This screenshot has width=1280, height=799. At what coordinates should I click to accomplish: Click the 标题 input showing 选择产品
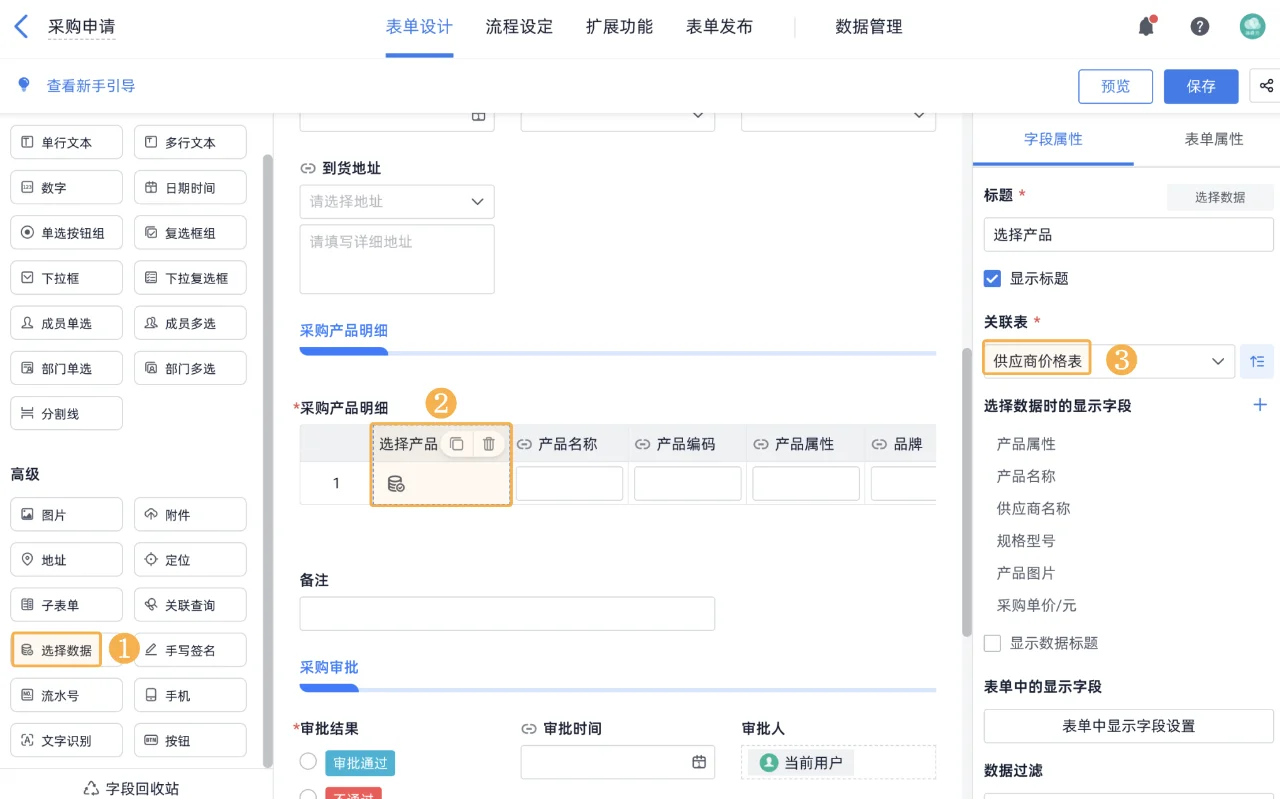(1128, 234)
